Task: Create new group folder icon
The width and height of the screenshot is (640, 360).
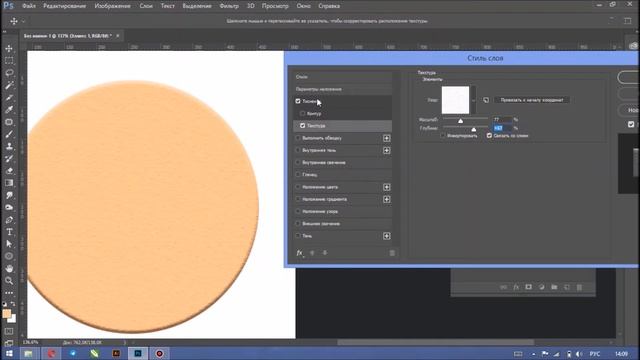Action: 554,287
